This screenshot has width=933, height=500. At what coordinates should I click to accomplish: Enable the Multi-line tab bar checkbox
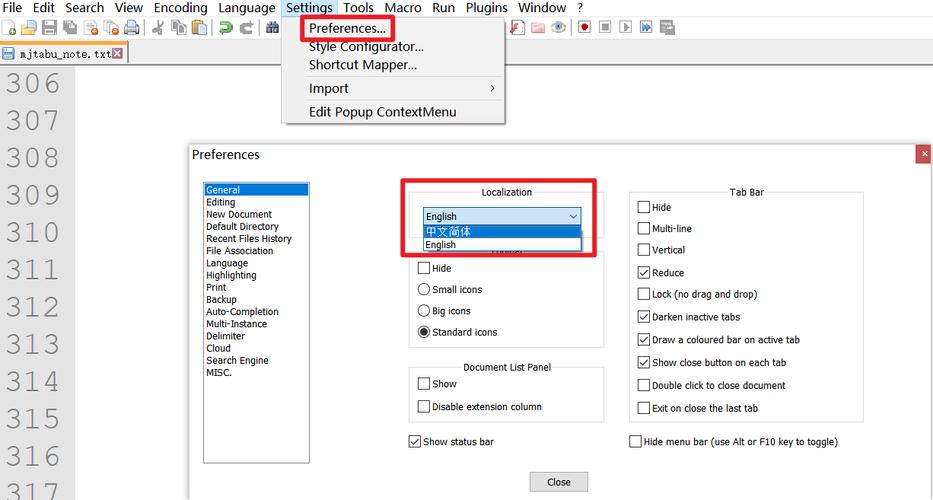coord(644,229)
